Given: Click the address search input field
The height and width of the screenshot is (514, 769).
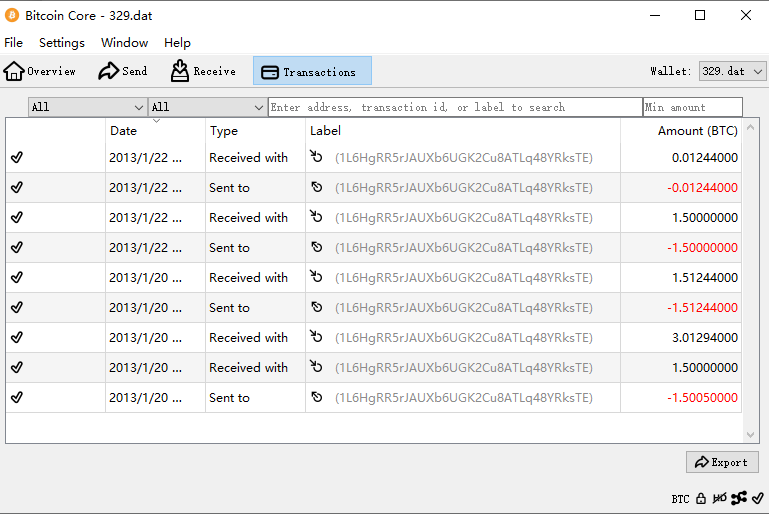Looking at the screenshot, I should (x=454, y=107).
